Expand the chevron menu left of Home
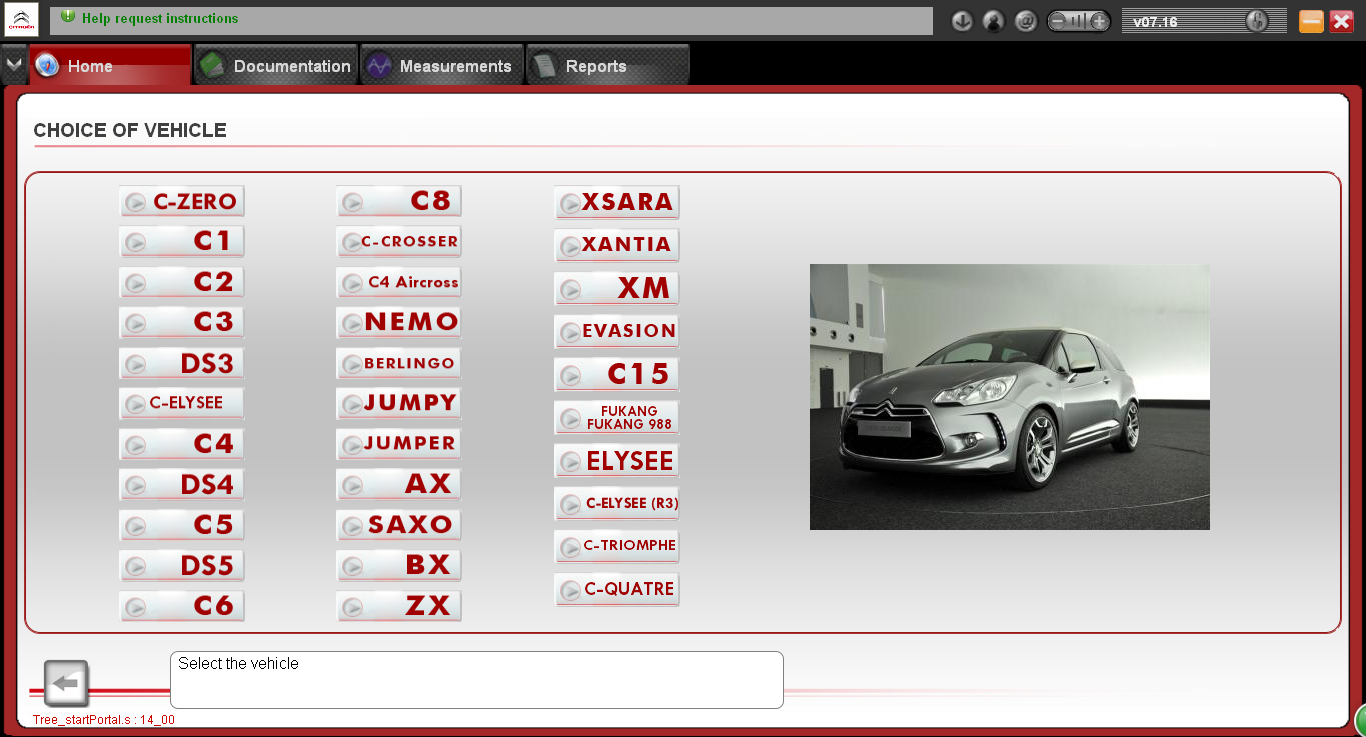Image resolution: width=1366 pixels, height=737 pixels. (x=13, y=65)
